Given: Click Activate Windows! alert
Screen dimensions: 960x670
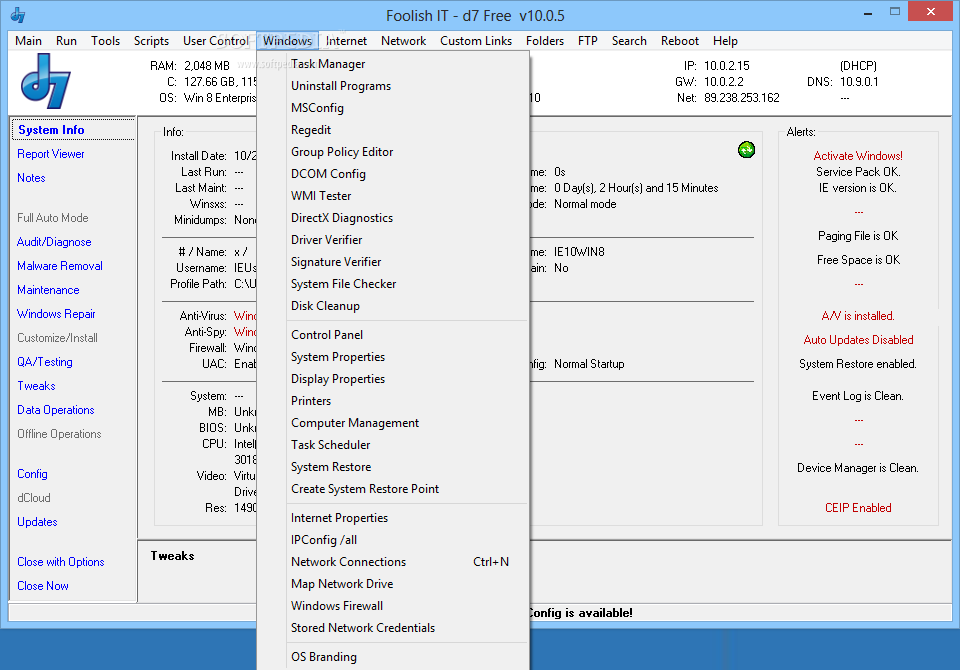Looking at the screenshot, I should (858, 156).
